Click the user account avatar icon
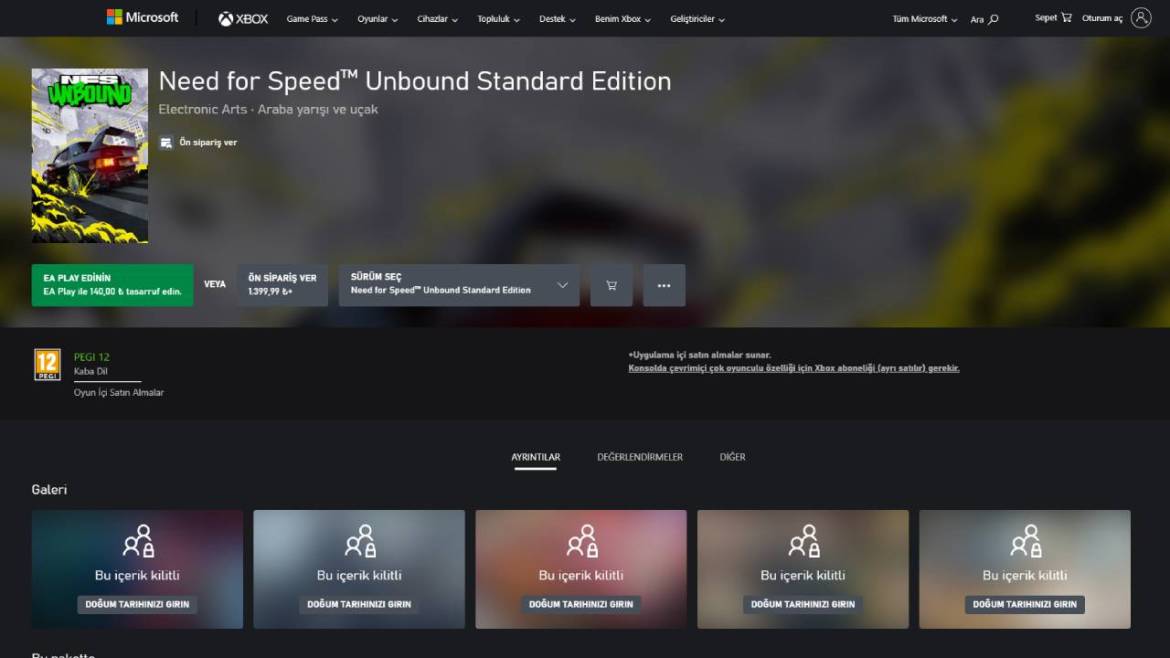This screenshot has width=1170, height=658. pos(1140,17)
